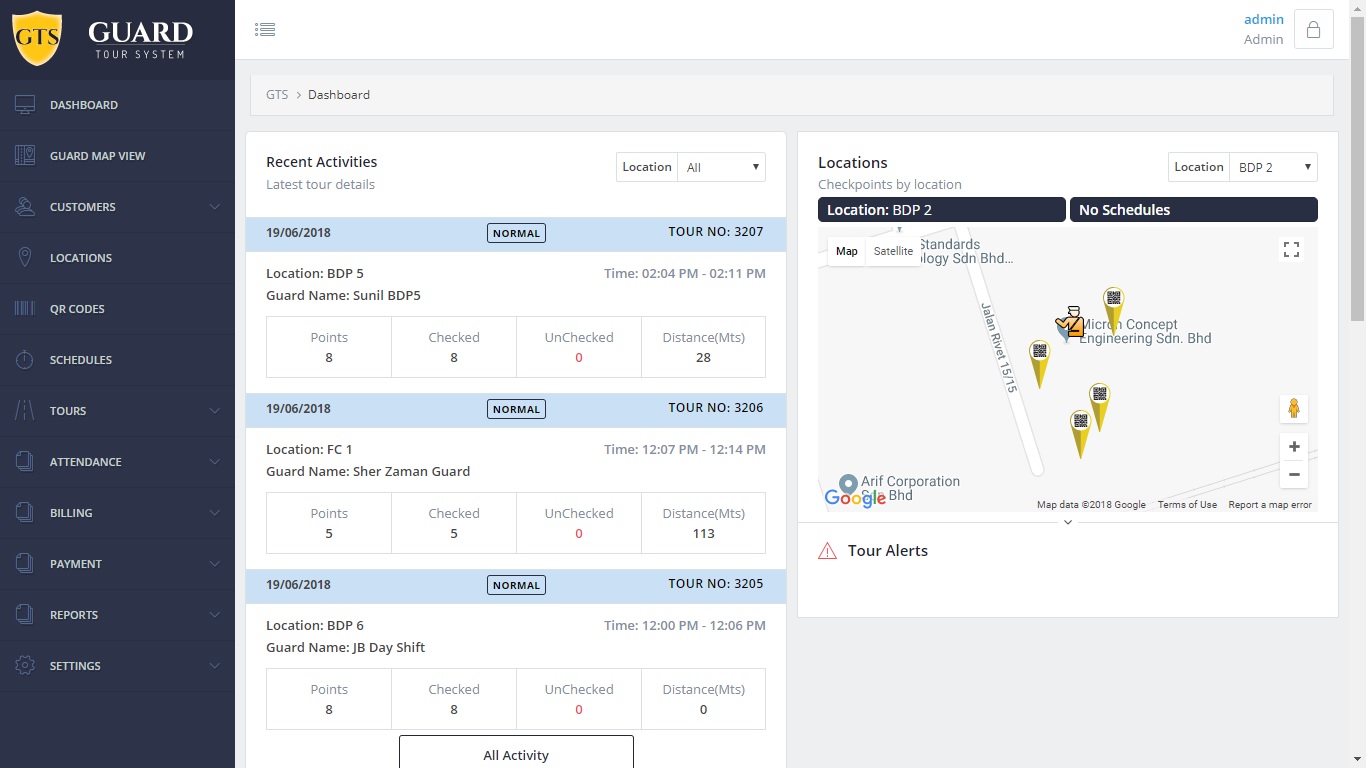Zoom out on the map

(x=1293, y=475)
